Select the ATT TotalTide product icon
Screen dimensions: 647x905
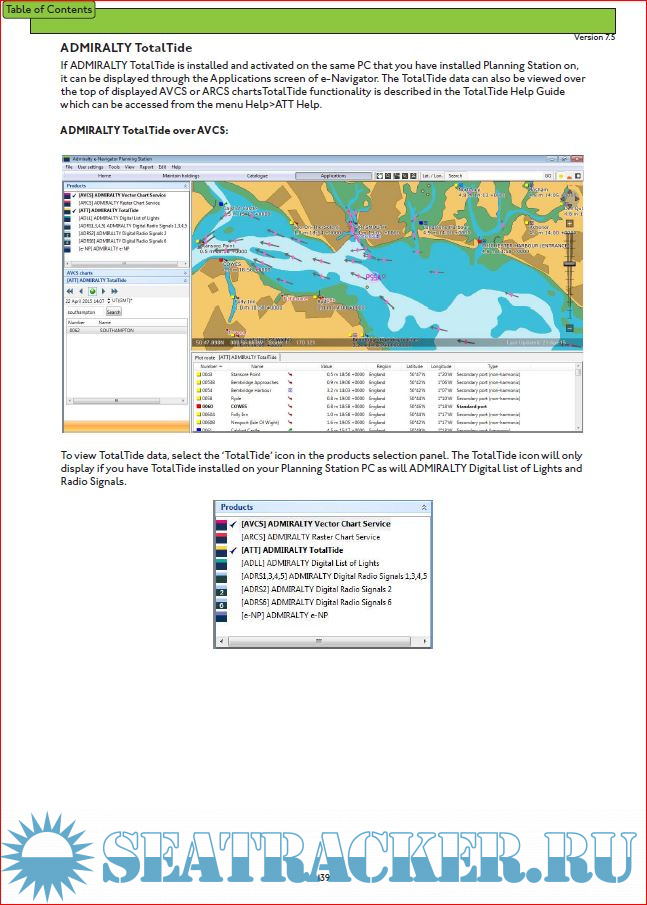click(x=222, y=550)
